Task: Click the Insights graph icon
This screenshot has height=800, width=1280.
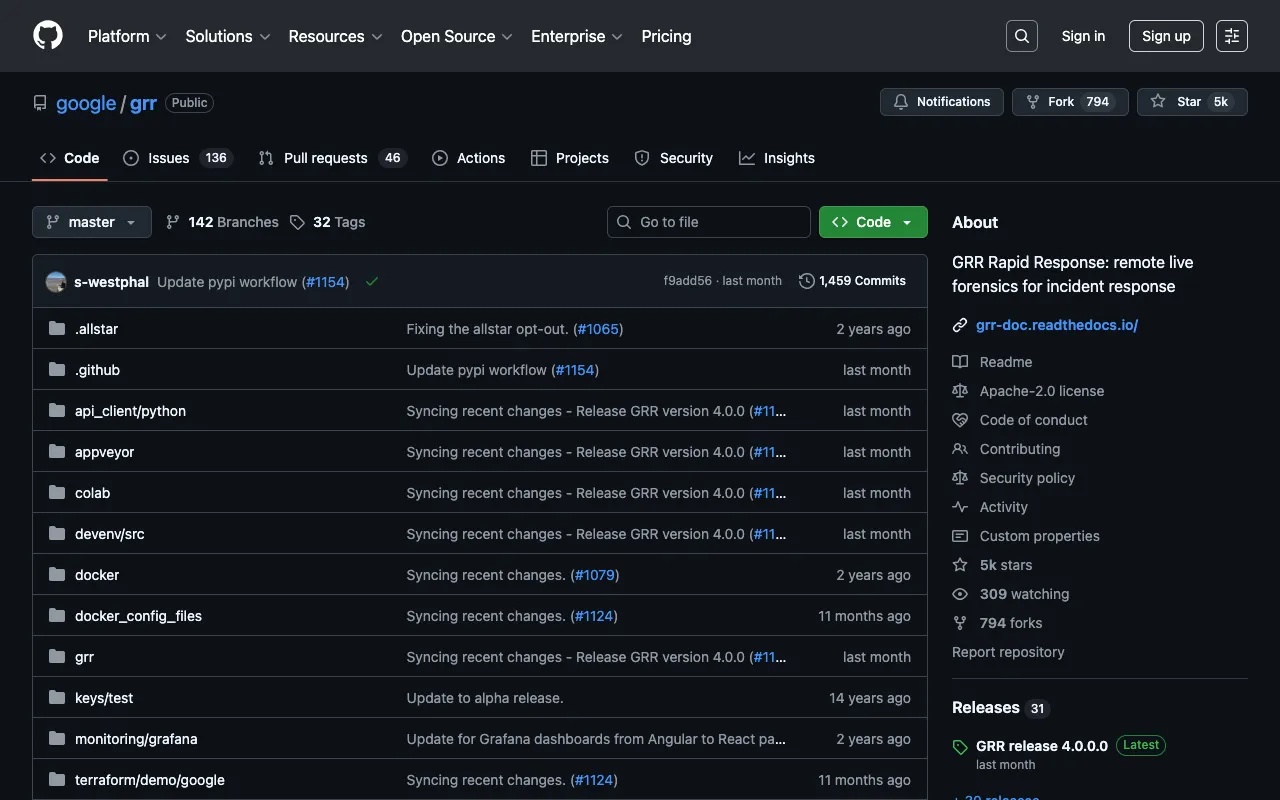Action: click(745, 158)
